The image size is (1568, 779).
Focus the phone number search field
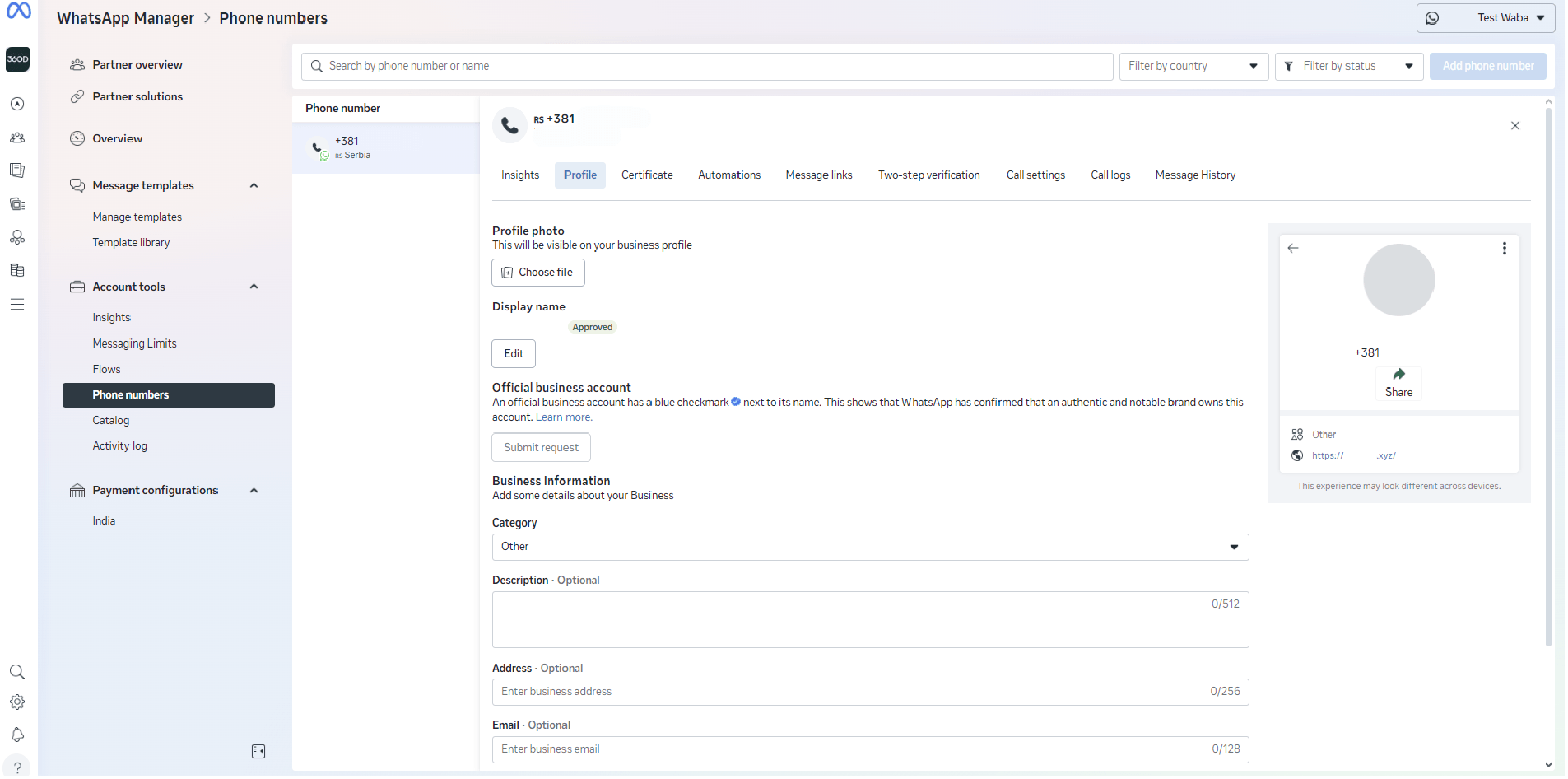coord(707,66)
